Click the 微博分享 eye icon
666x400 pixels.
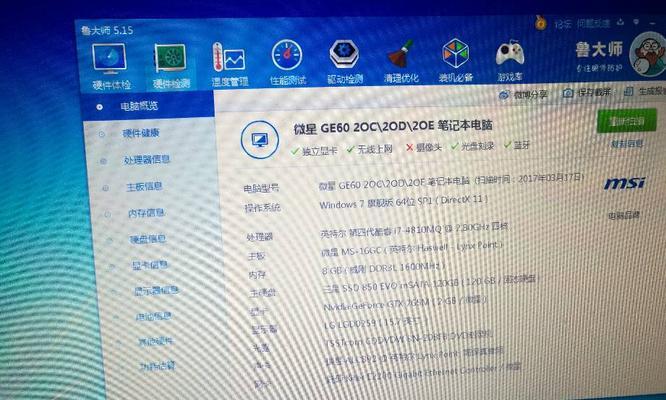504,95
